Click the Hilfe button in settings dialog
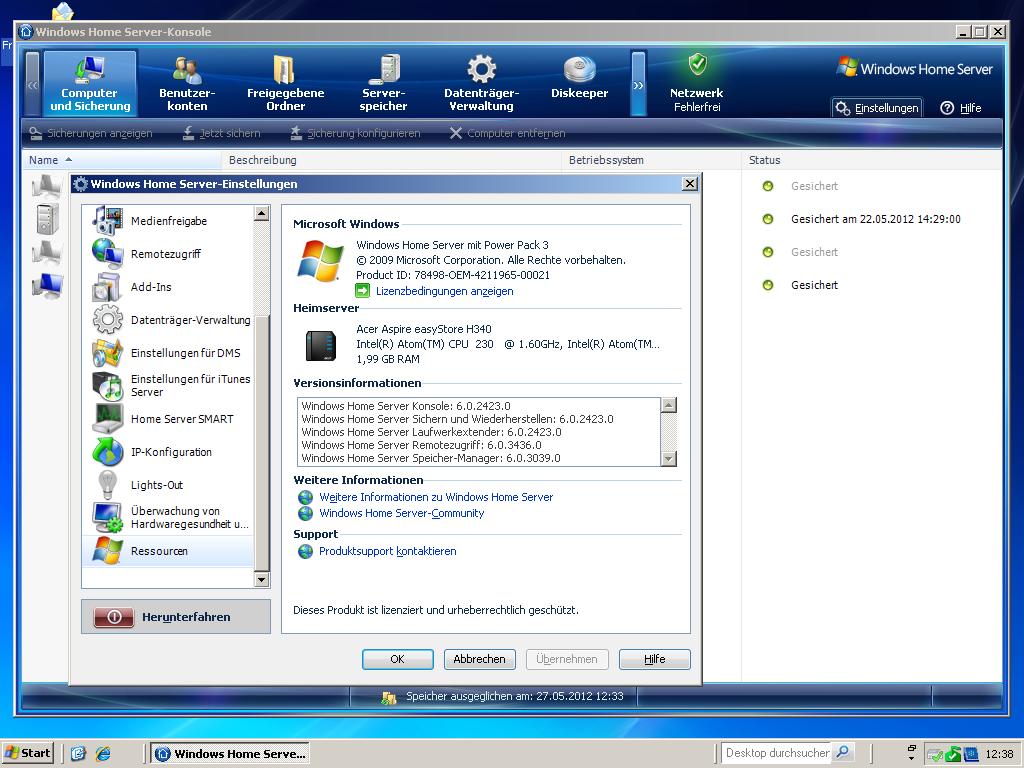The height and width of the screenshot is (768, 1024). pos(654,659)
